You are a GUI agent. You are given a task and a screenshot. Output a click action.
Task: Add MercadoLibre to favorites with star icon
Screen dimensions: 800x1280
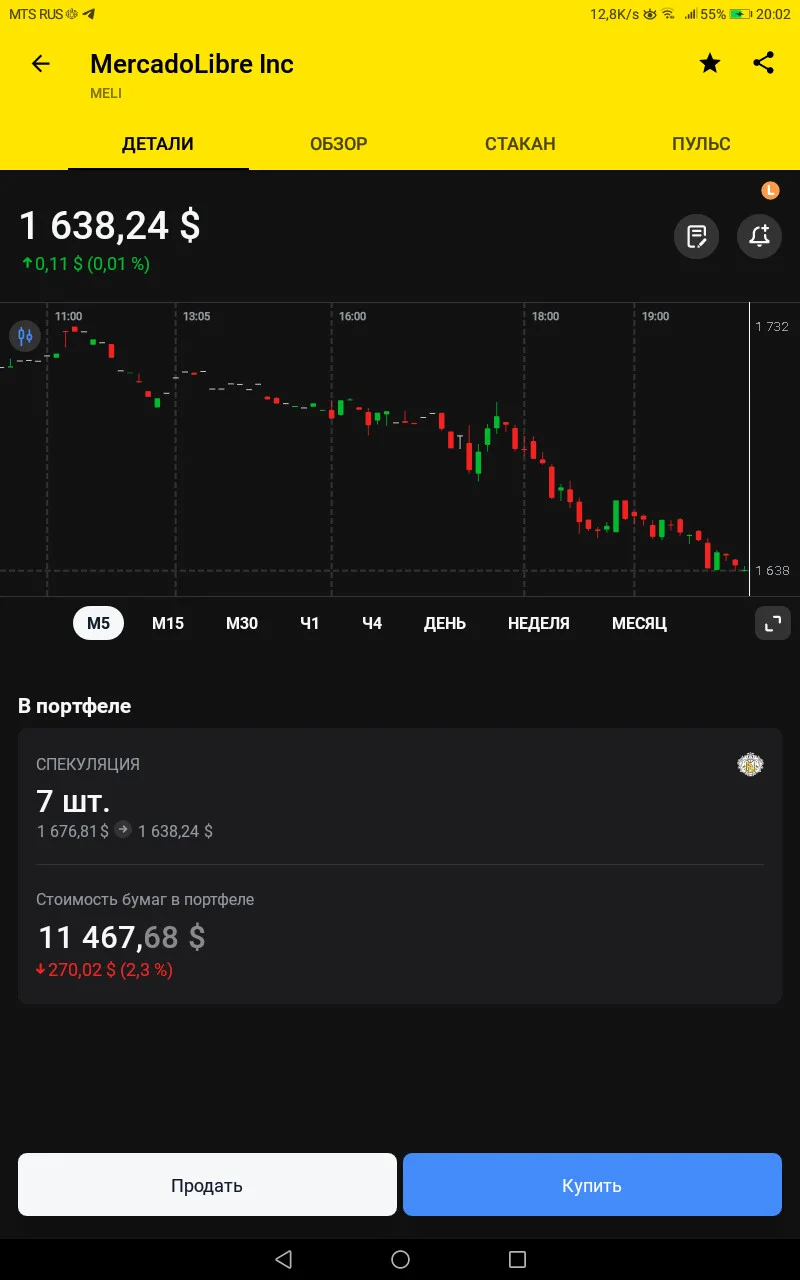(710, 64)
